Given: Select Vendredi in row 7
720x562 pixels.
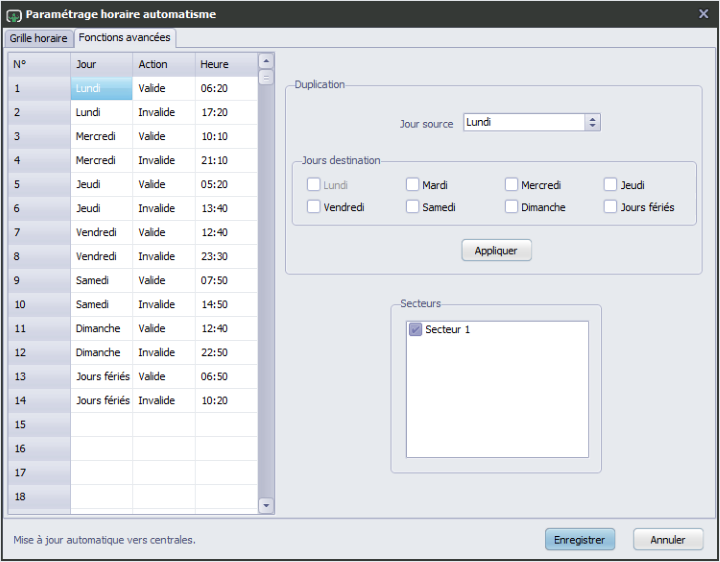Looking at the screenshot, I should [x=101, y=232].
